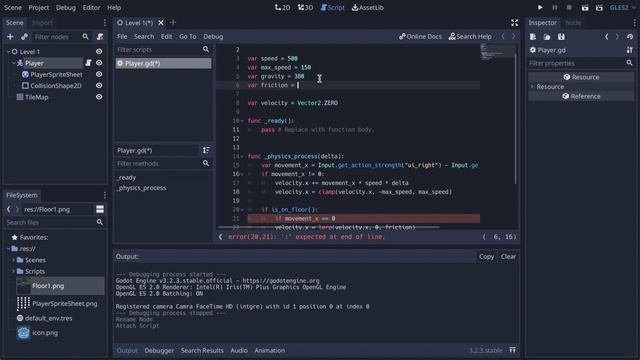Image resolution: width=640 pixels, height=360 pixels.
Task: Switch to the Node dock tab
Action: click(573, 23)
